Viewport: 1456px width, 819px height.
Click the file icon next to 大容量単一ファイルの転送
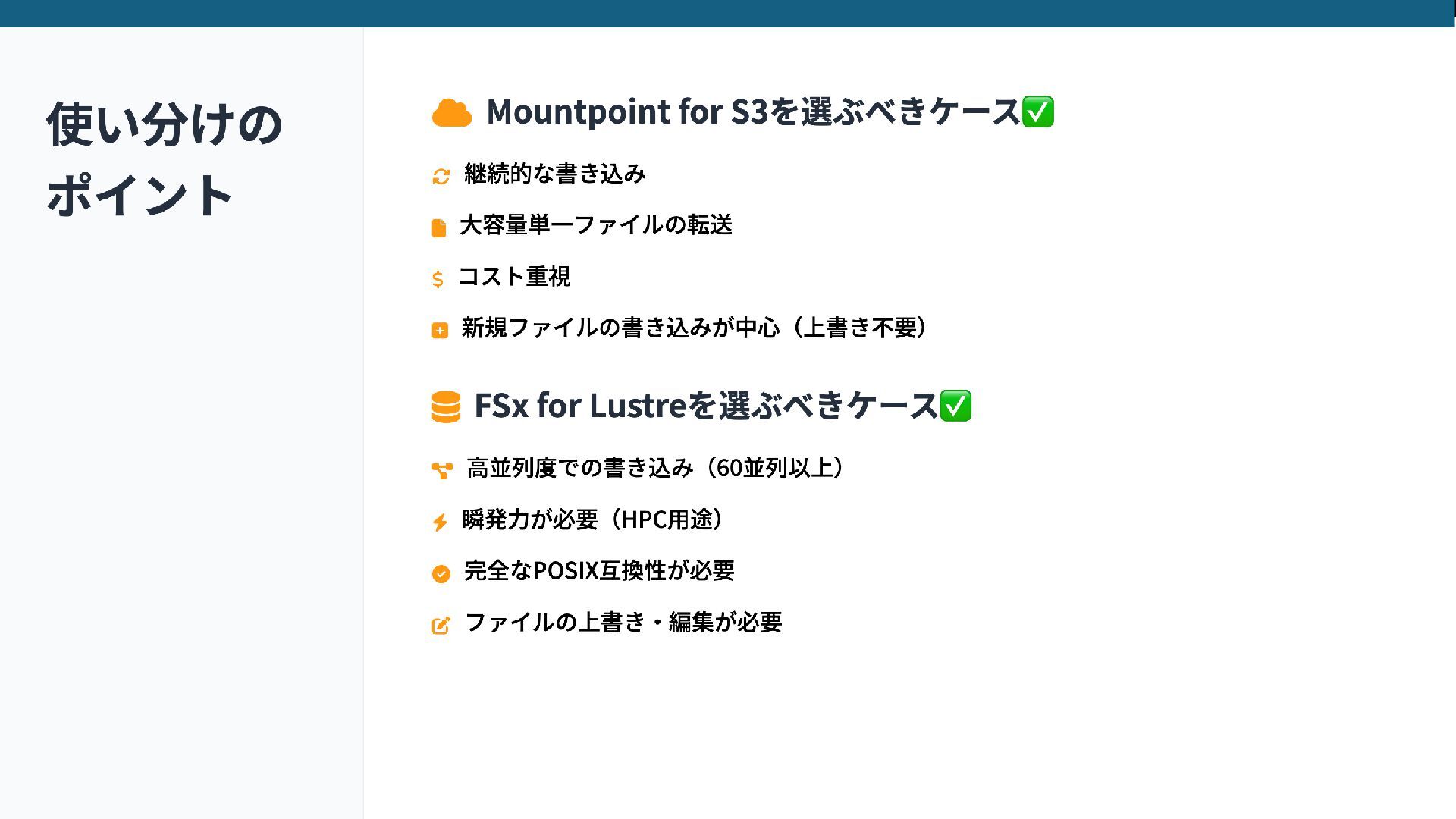(439, 227)
